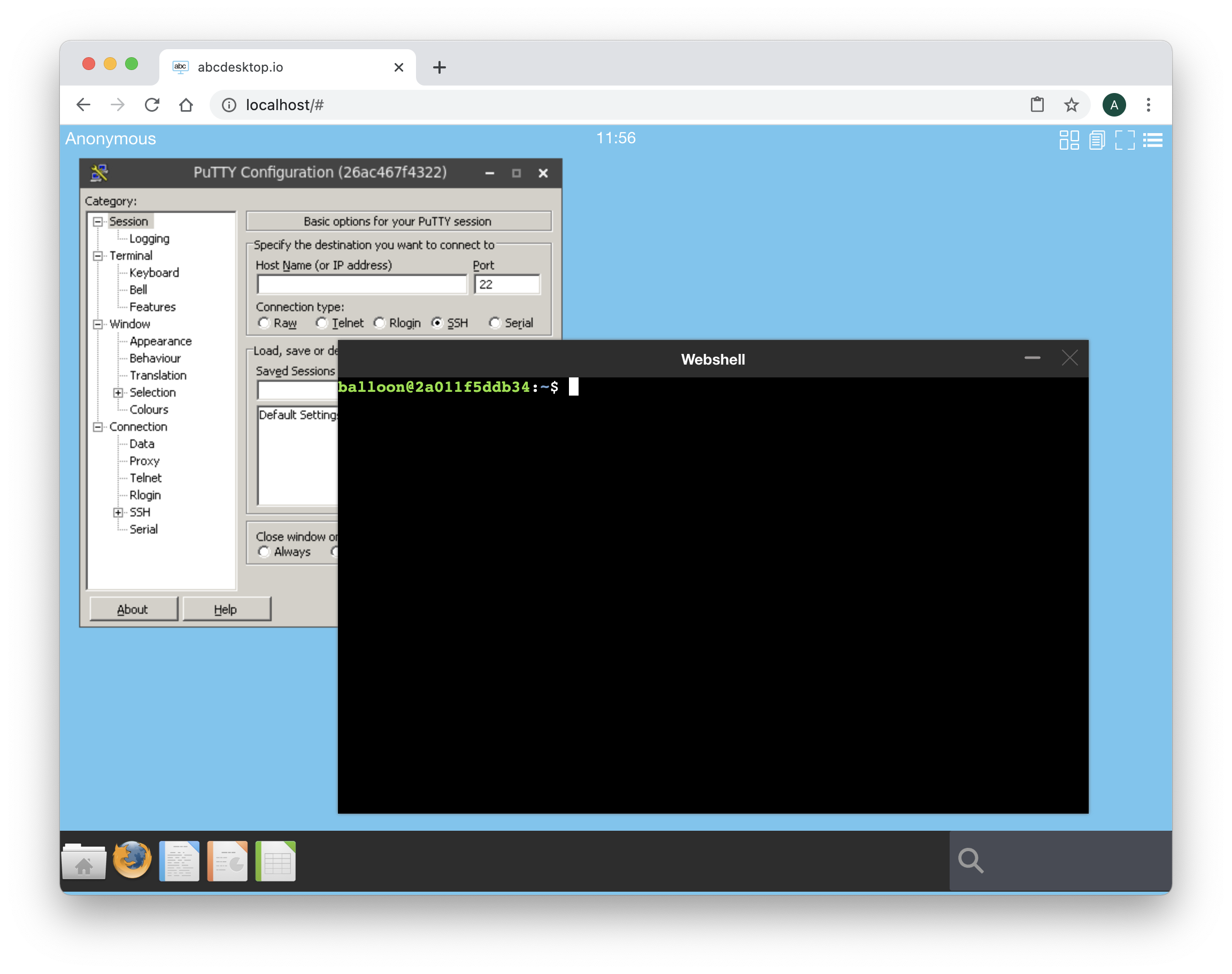Collapse the Session tree node

tap(98, 222)
